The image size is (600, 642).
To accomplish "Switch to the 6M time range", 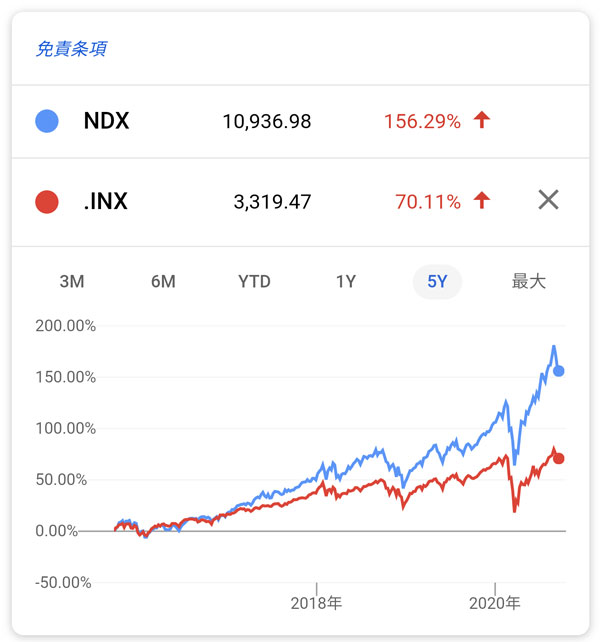I will click(163, 282).
